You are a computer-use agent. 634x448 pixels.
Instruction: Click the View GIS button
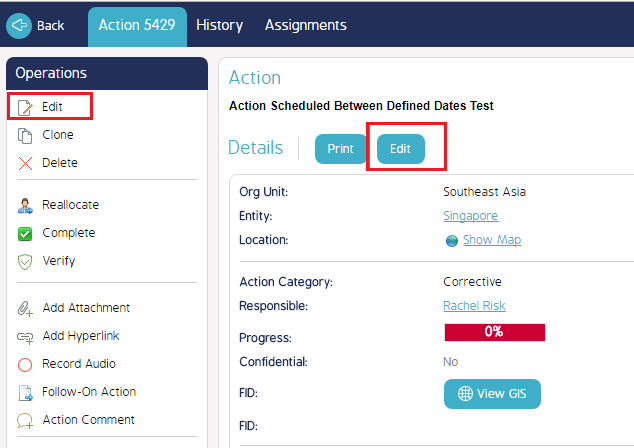tap(492, 393)
